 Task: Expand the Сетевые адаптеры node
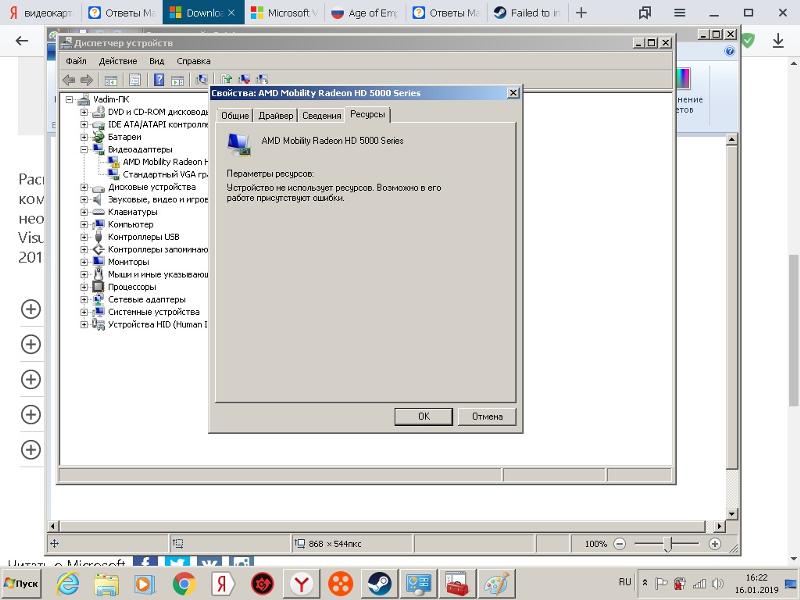tap(84, 299)
